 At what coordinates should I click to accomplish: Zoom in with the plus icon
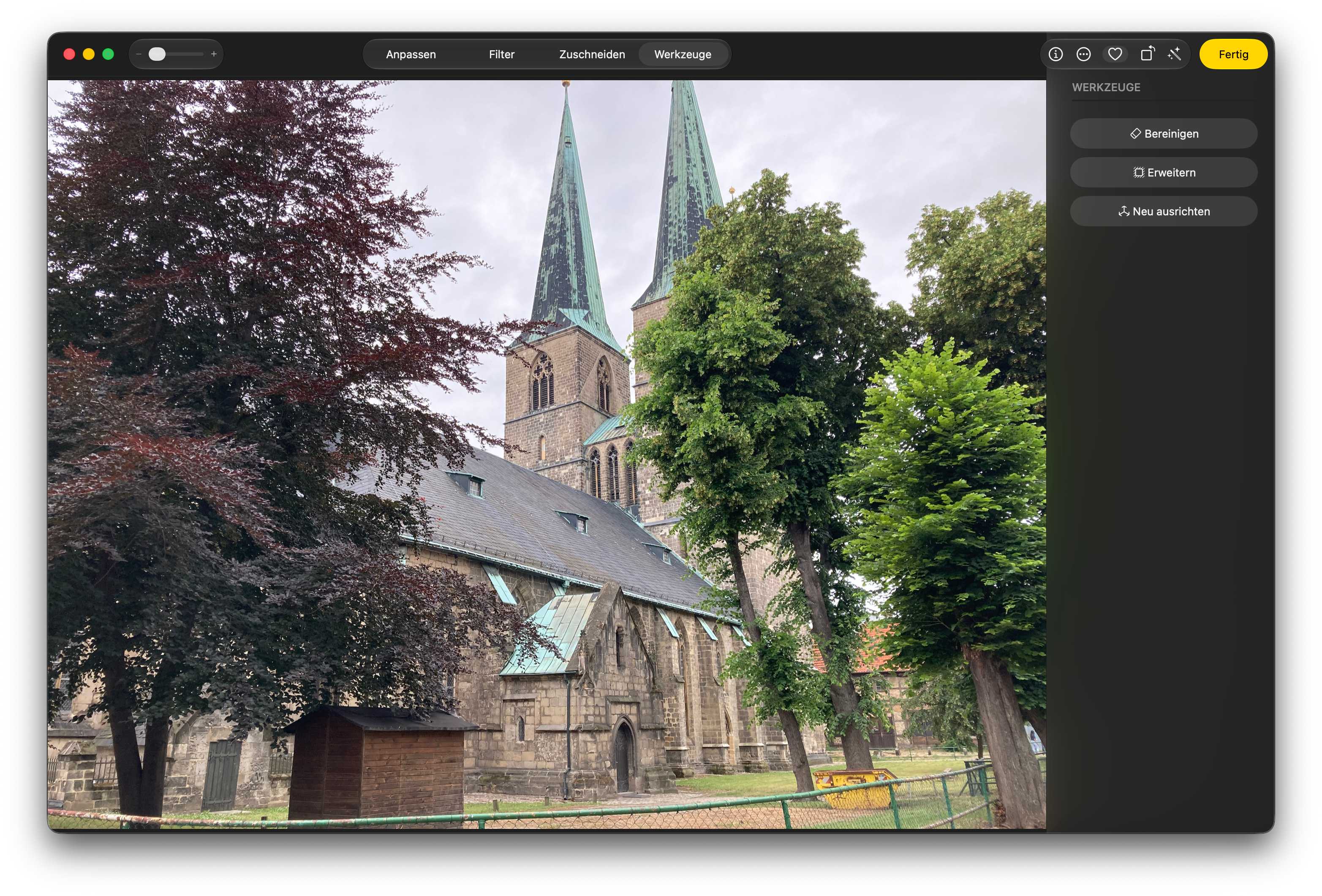click(214, 54)
